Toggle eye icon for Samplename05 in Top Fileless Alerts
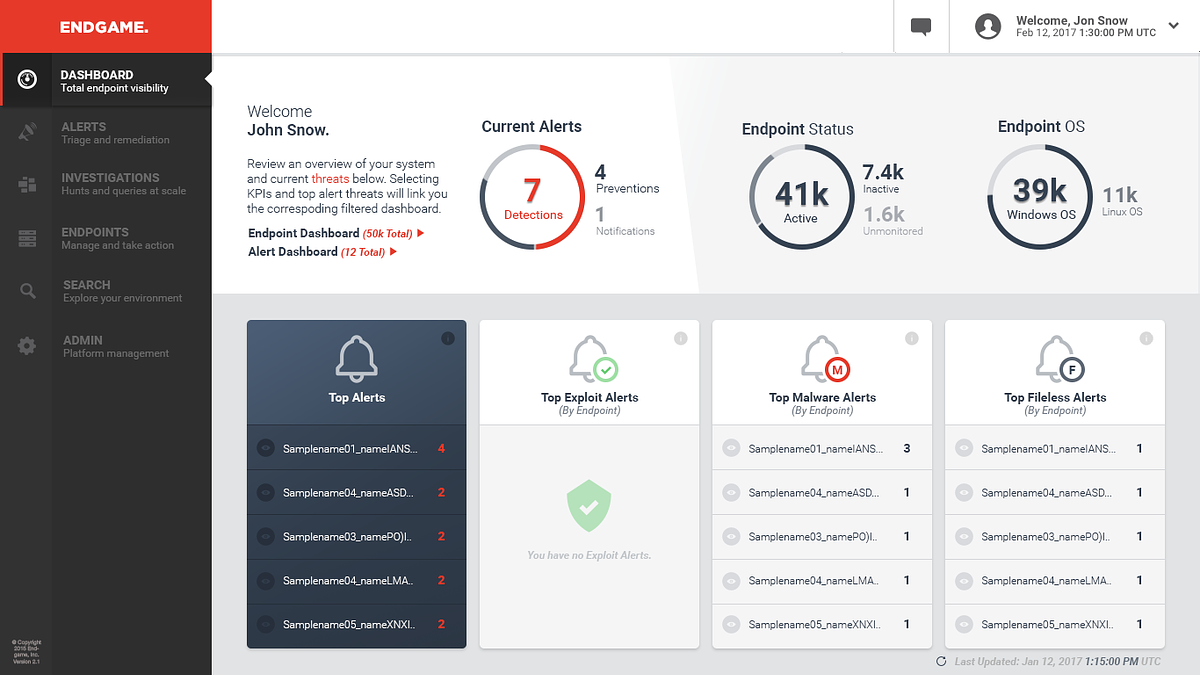The width and height of the screenshot is (1200, 675). click(964, 624)
